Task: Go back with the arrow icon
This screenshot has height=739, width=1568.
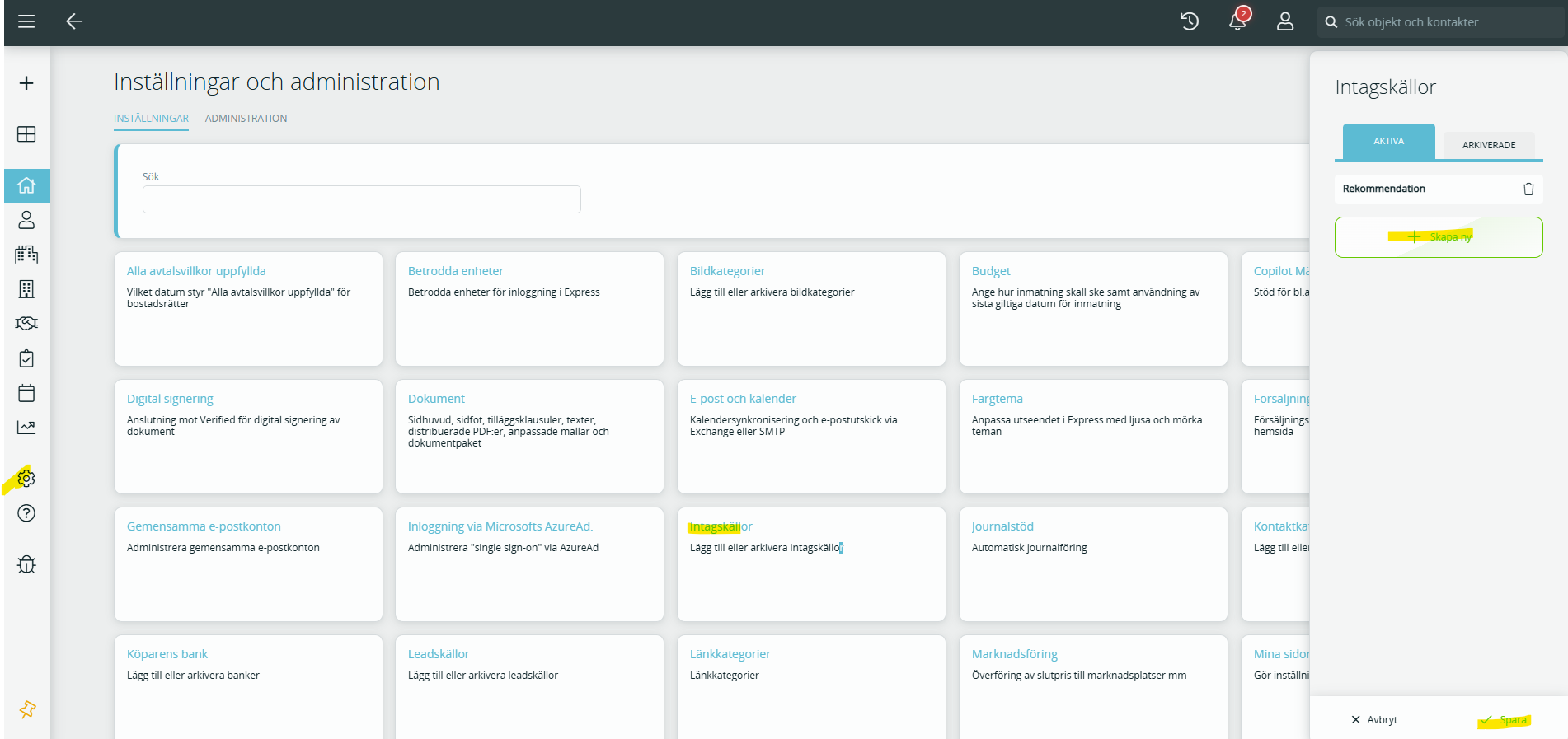Action: (74, 21)
